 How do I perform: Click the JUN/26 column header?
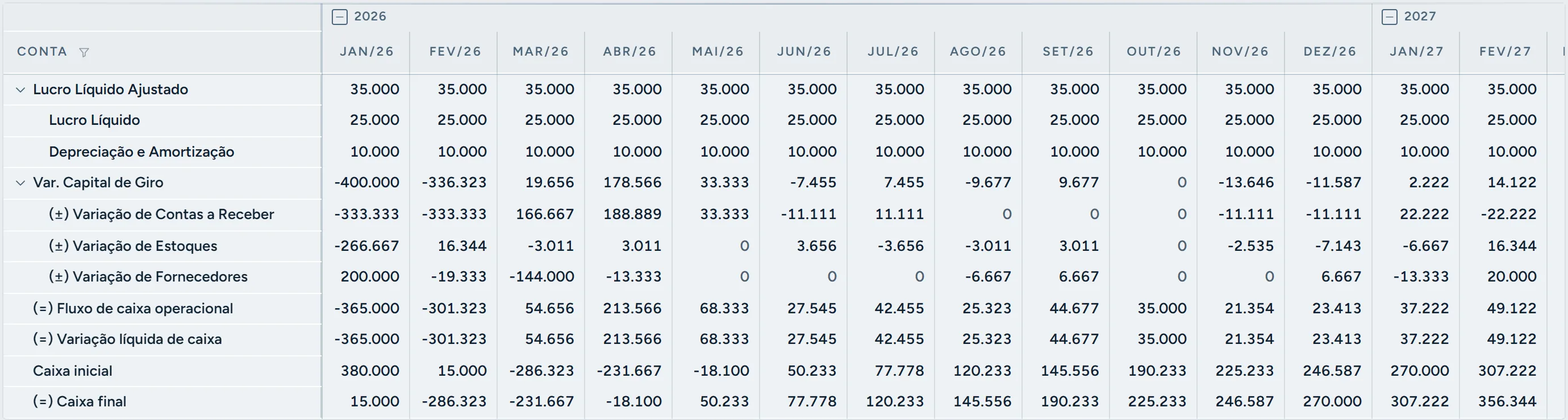pyautogui.click(x=804, y=52)
